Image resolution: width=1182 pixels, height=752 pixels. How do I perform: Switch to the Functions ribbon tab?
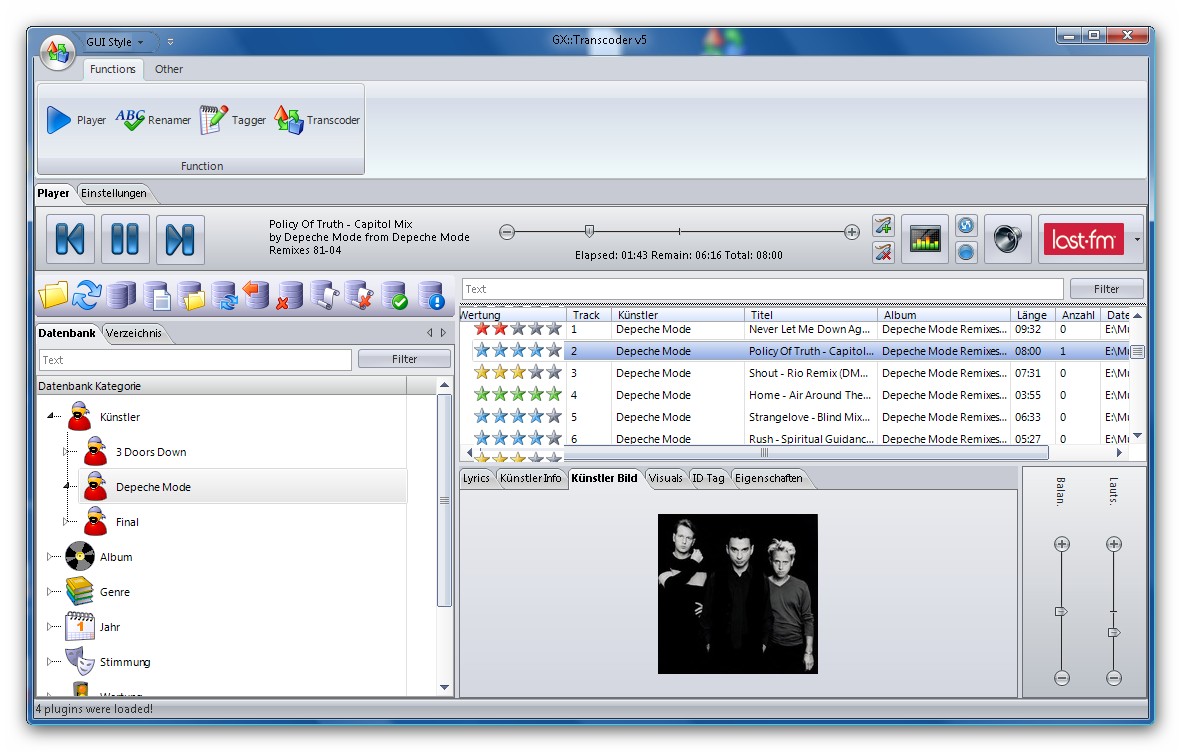(113, 69)
